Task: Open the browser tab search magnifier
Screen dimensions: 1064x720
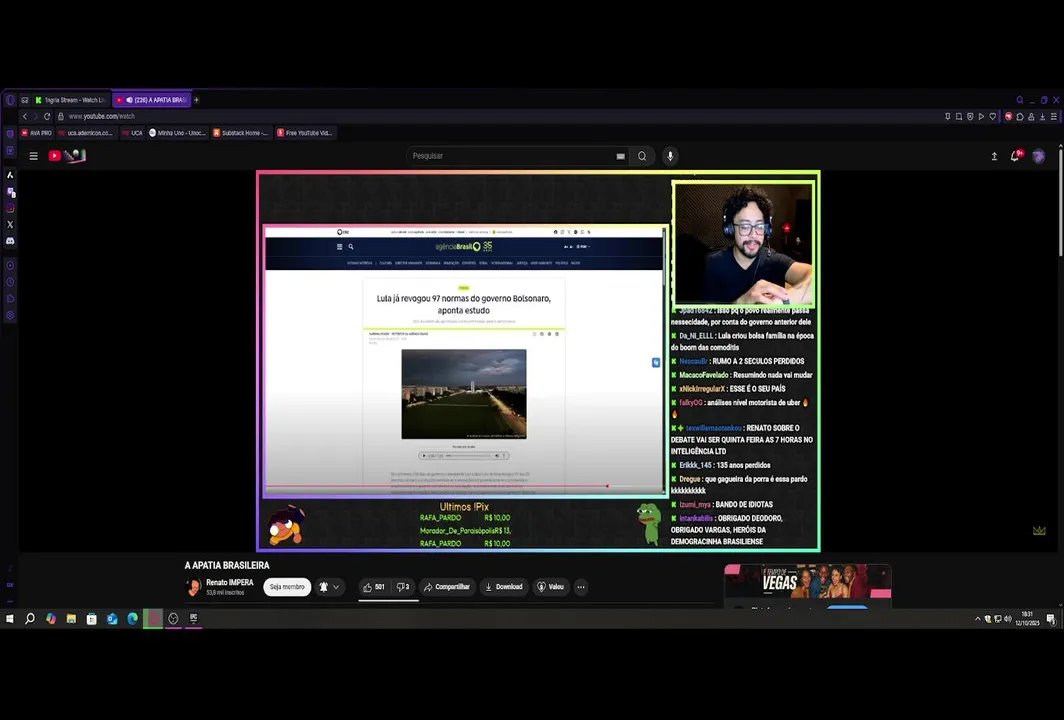Action: click(1020, 100)
